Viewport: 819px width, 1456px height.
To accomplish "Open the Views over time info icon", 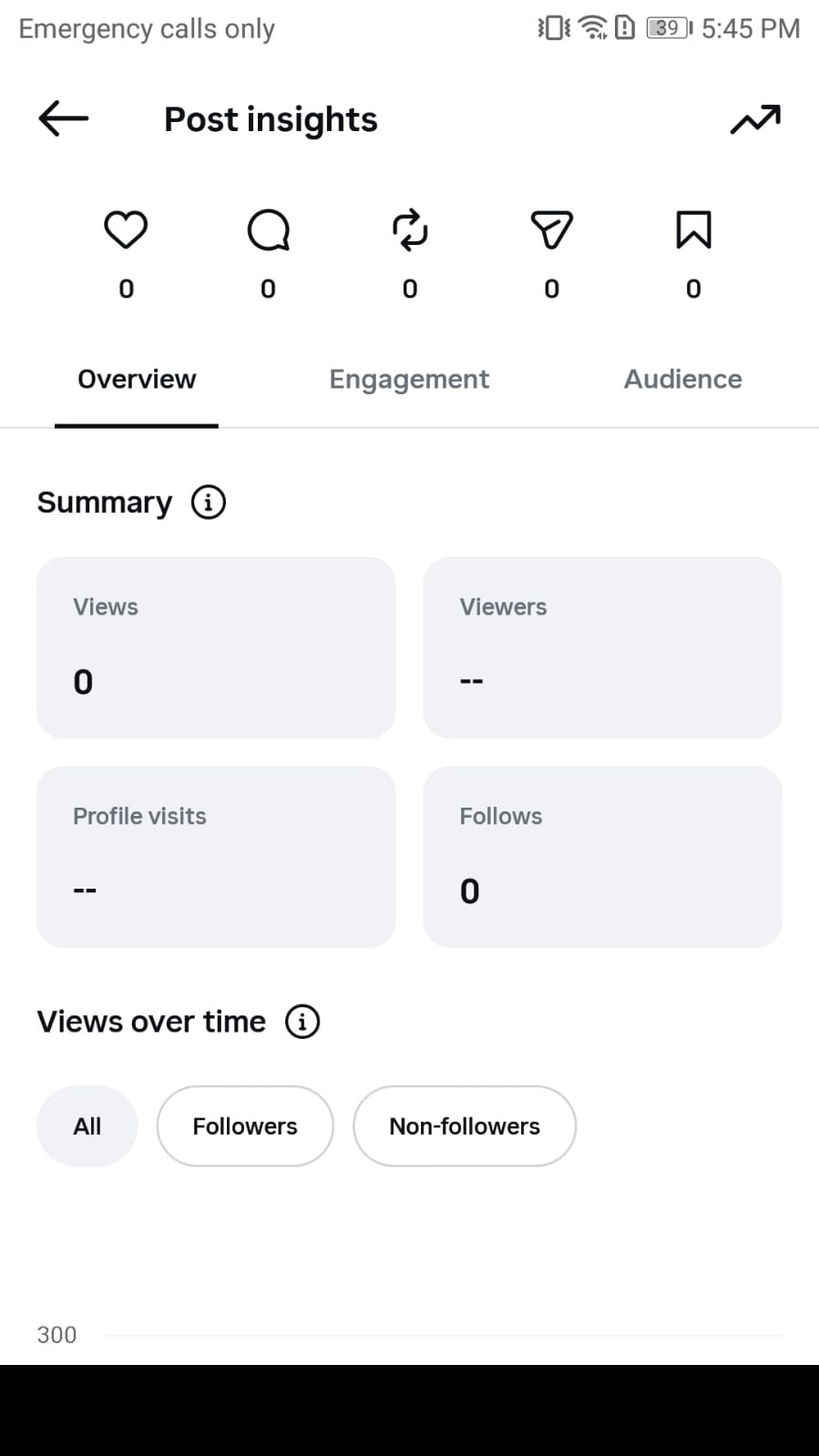I will coord(302,1022).
